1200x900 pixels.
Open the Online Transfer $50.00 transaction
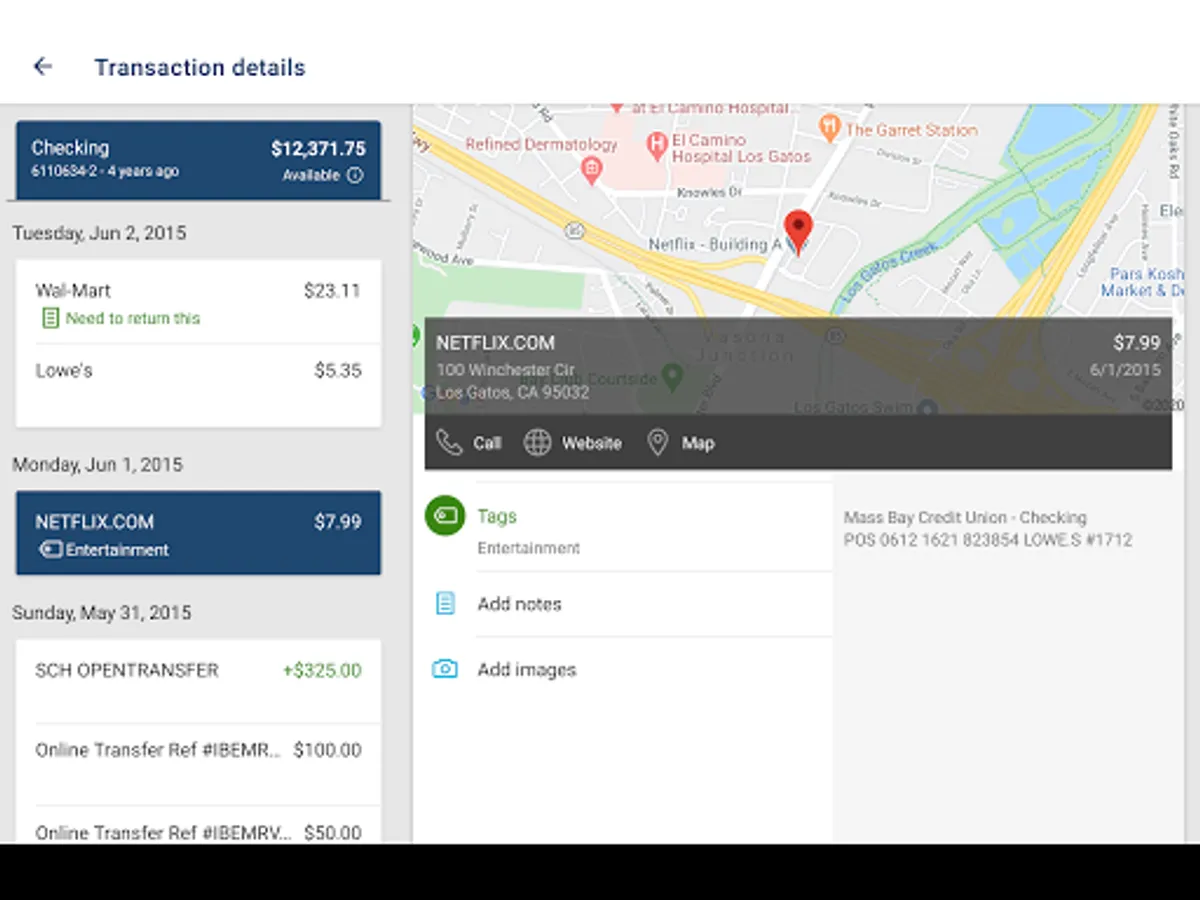pyautogui.click(x=198, y=826)
